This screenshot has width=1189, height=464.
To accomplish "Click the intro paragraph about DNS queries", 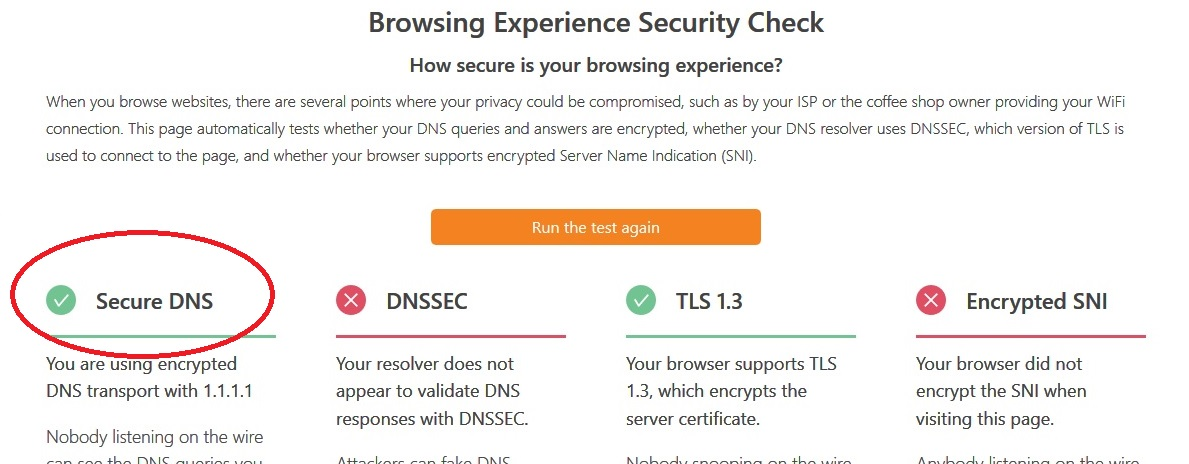I will (585, 129).
